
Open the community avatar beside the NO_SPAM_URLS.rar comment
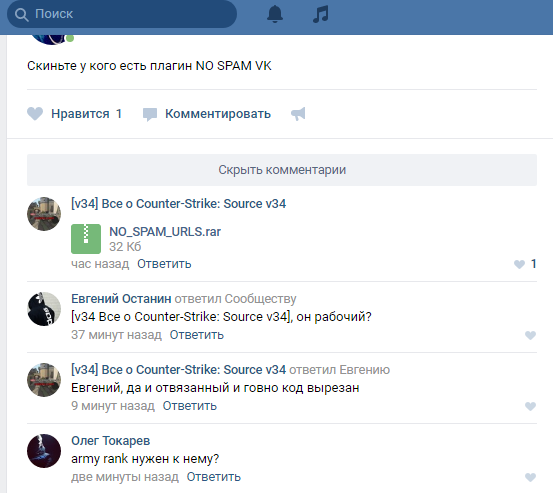pos(44,214)
